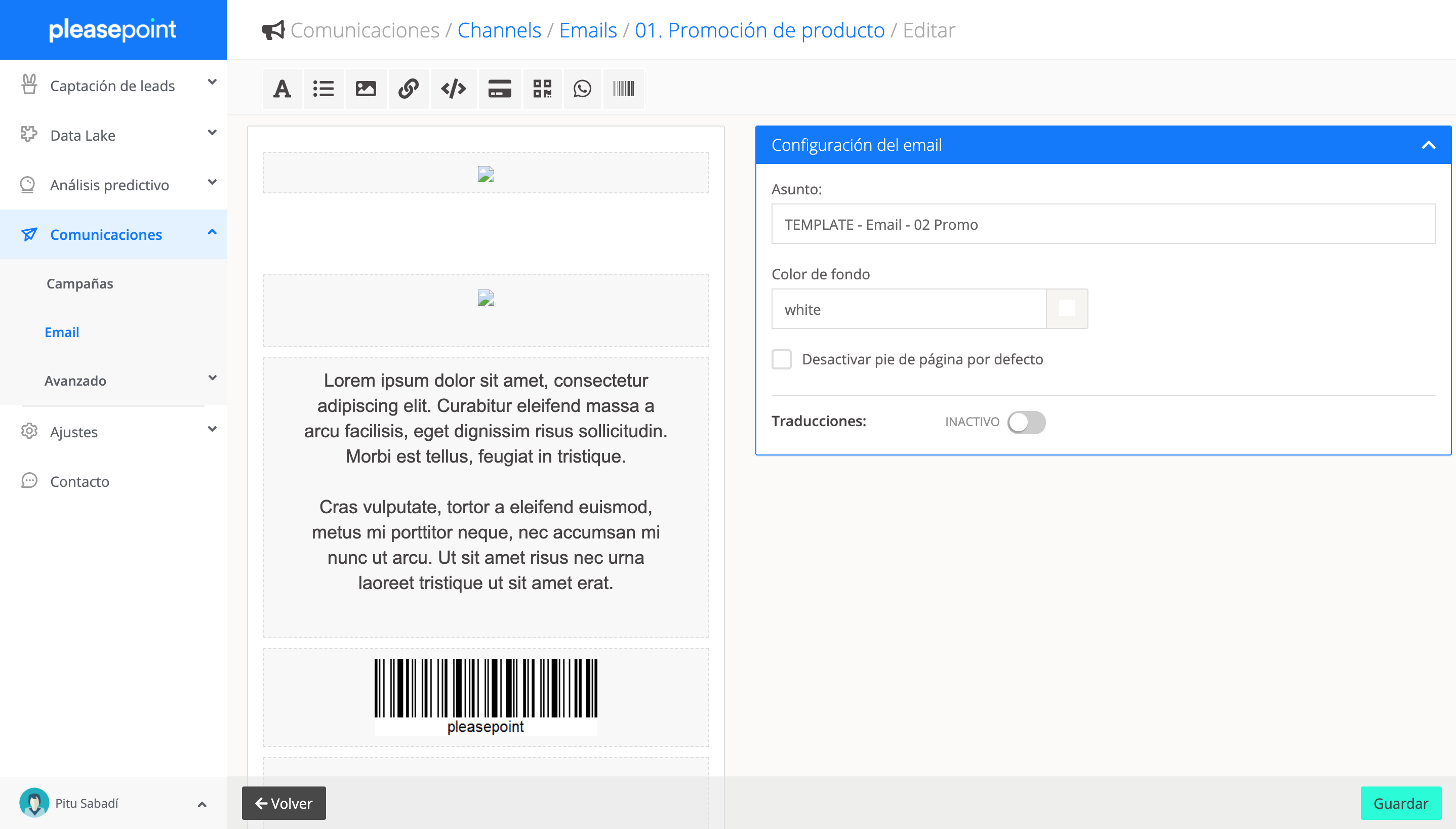Click the Asunto subject input field

click(1103, 224)
